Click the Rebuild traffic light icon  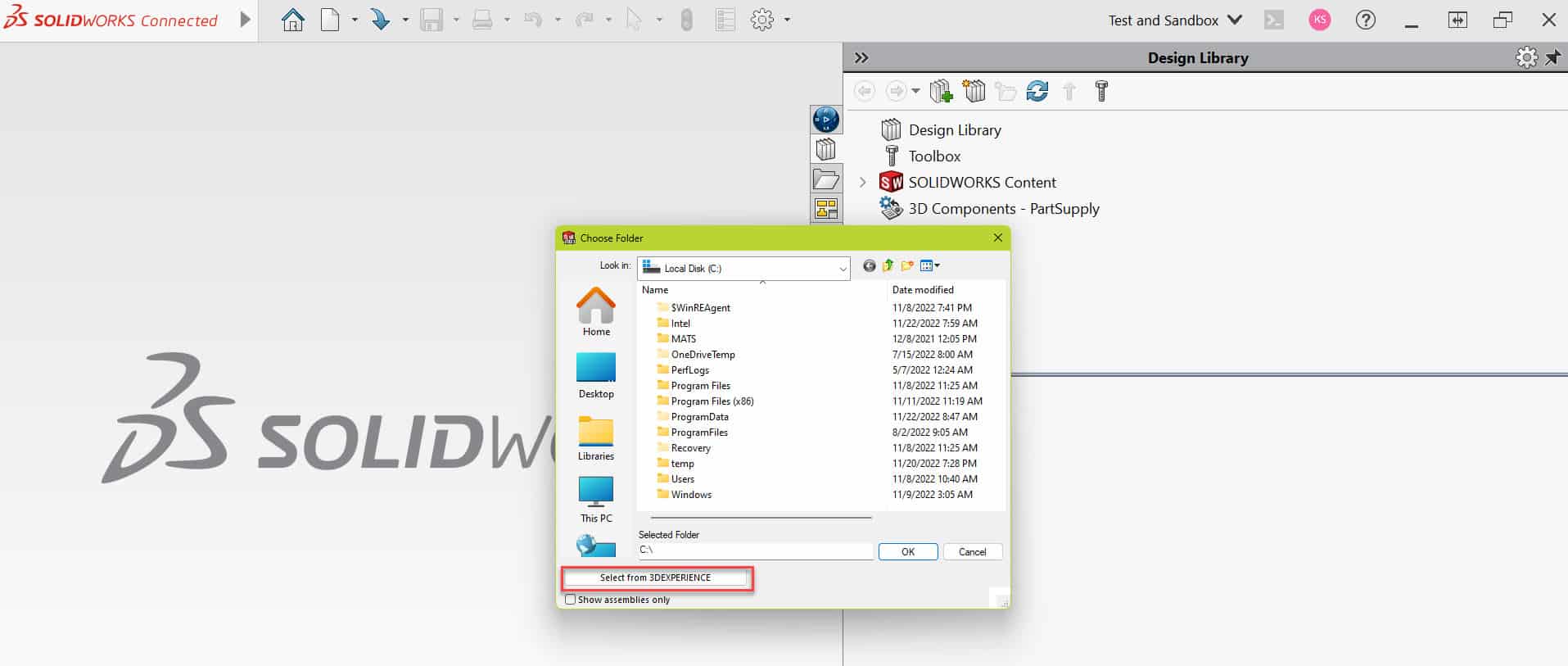point(687,20)
